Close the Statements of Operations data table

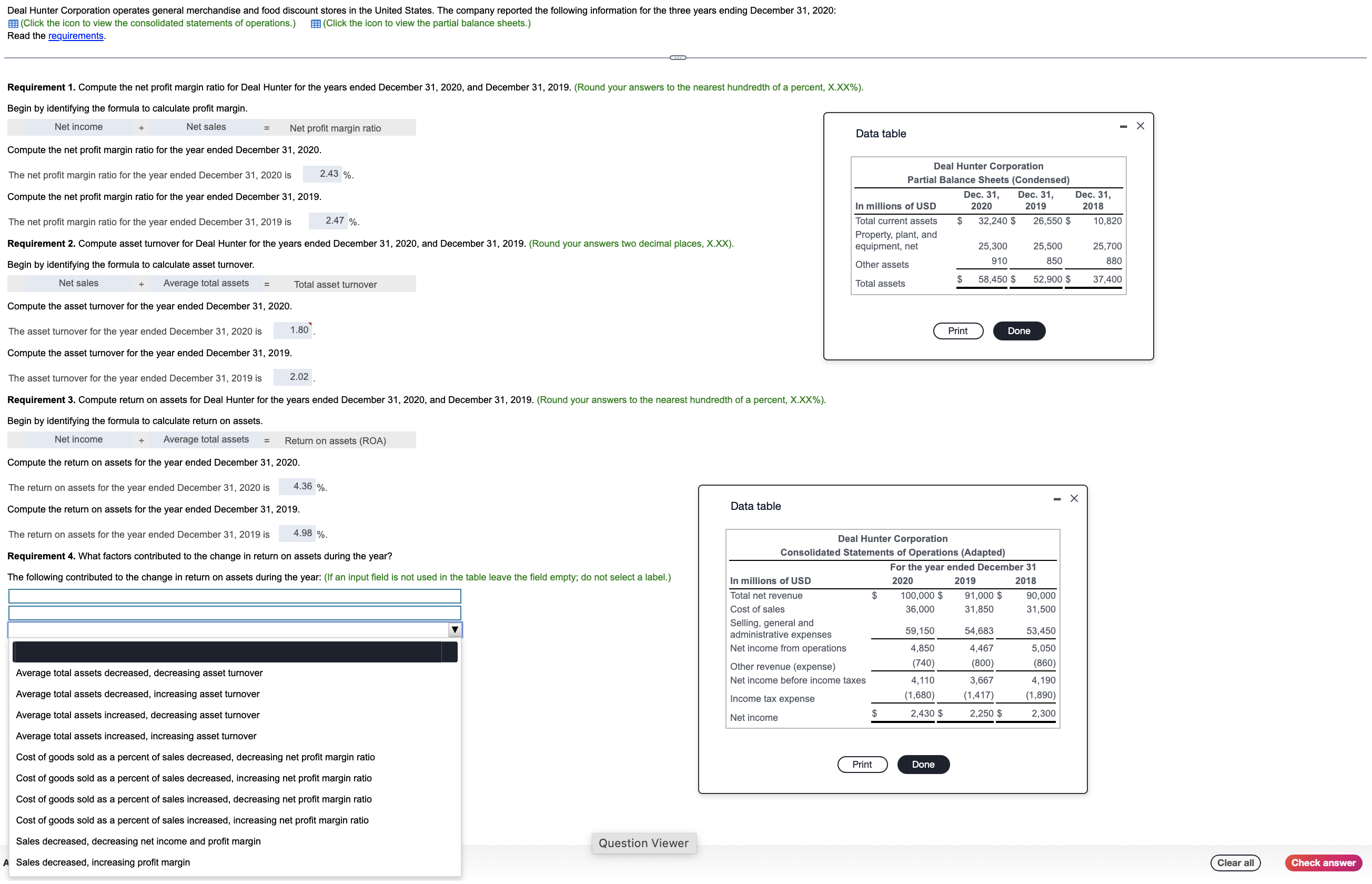tap(1074, 498)
